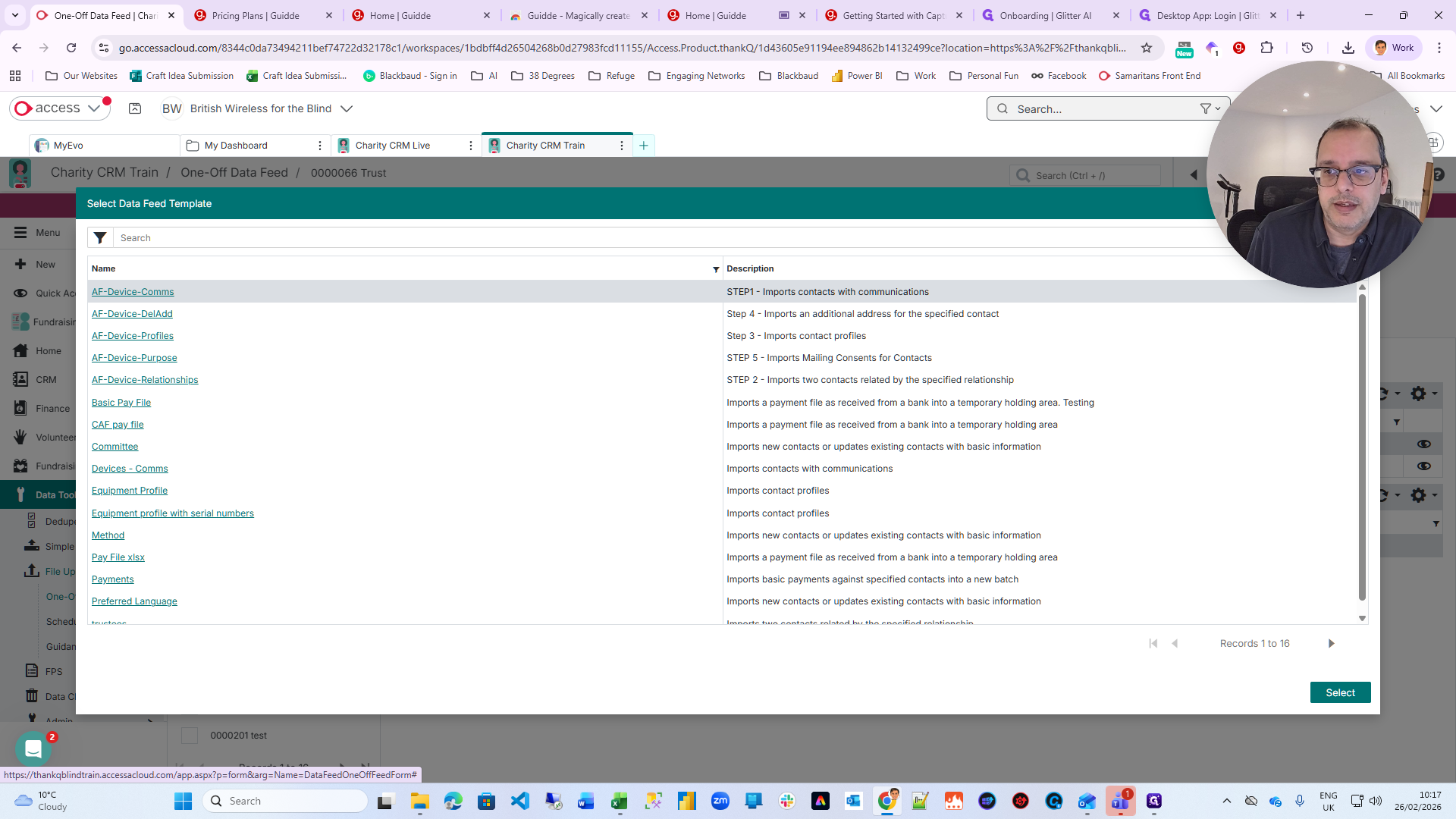Viewport: 1456px width, 819px height.
Task: Open the chat bubble widget icon
Action: pyautogui.click(x=33, y=749)
